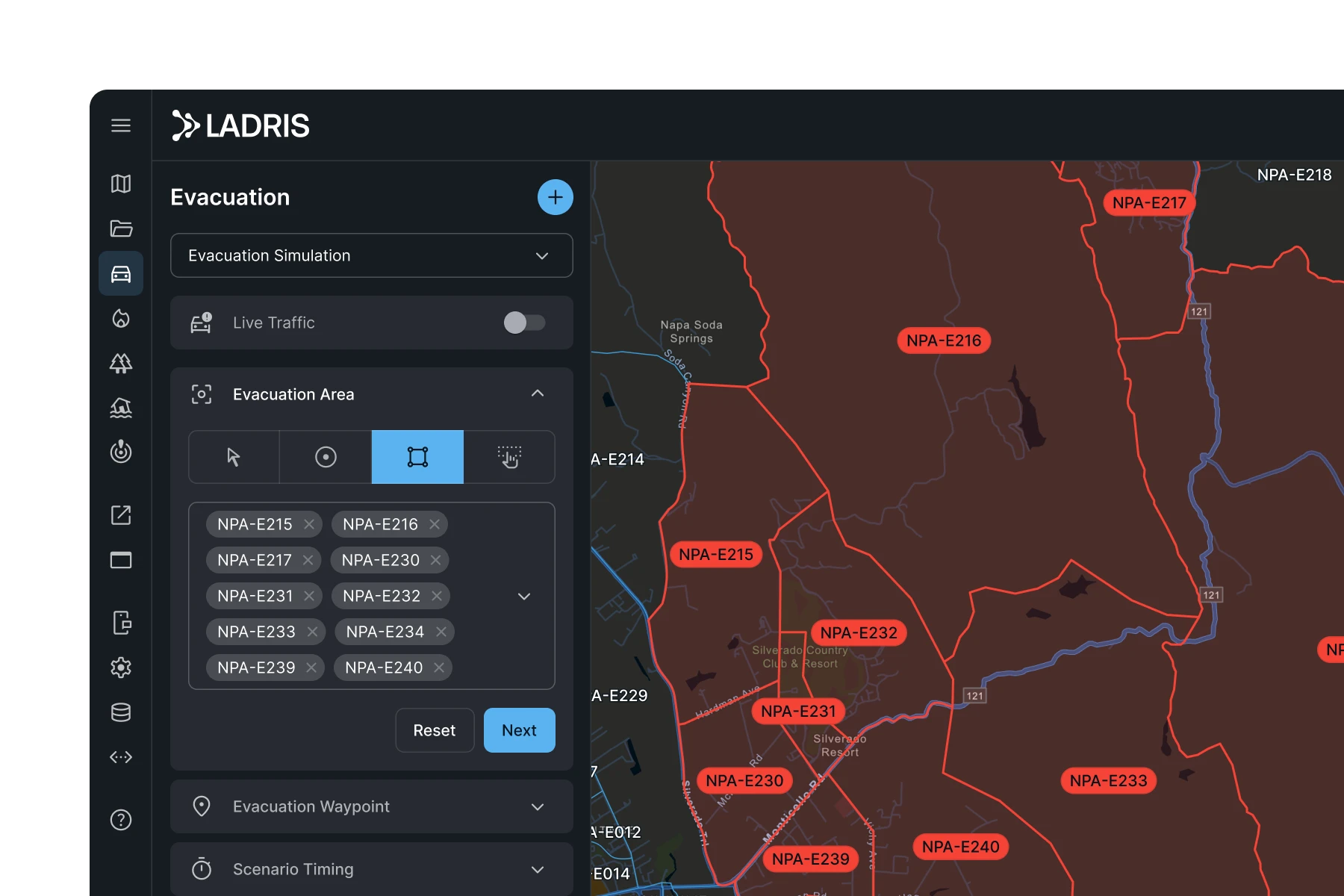Open the evacuation vehicle panel icon
Image resolution: width=1344 pixels, height=896 pixels.
(120, 273)
